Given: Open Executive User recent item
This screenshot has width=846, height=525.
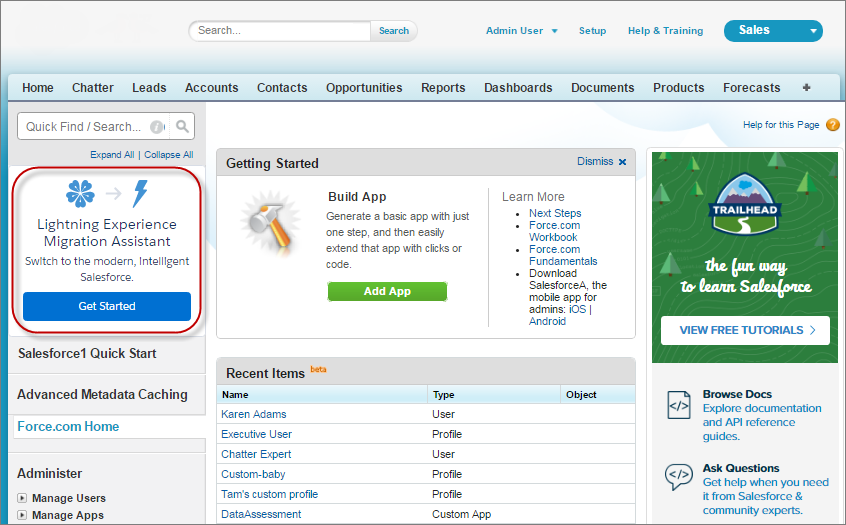Looking at the screenshot, I should point(256,434).
